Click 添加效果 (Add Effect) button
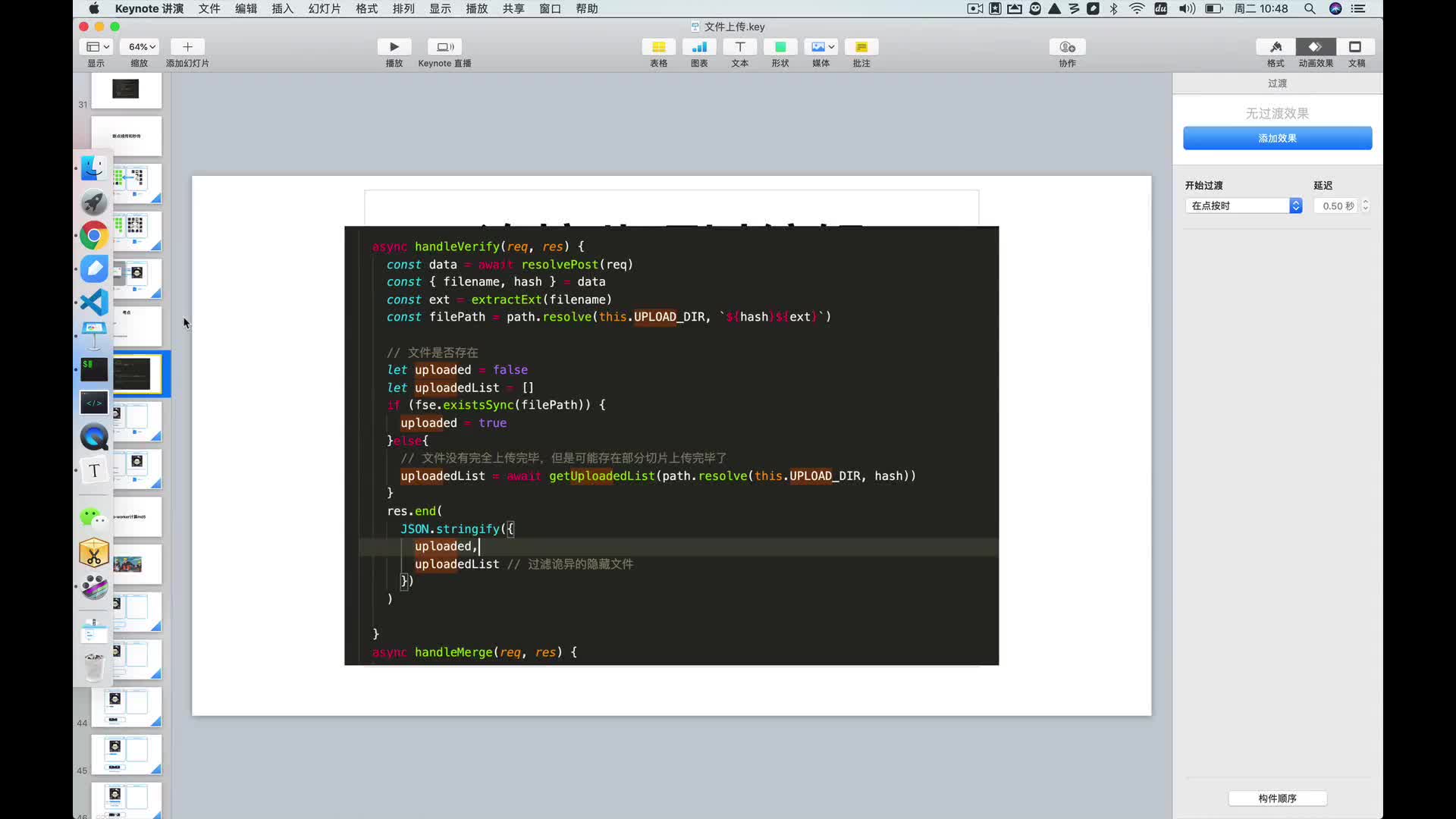 (1277, 138)
